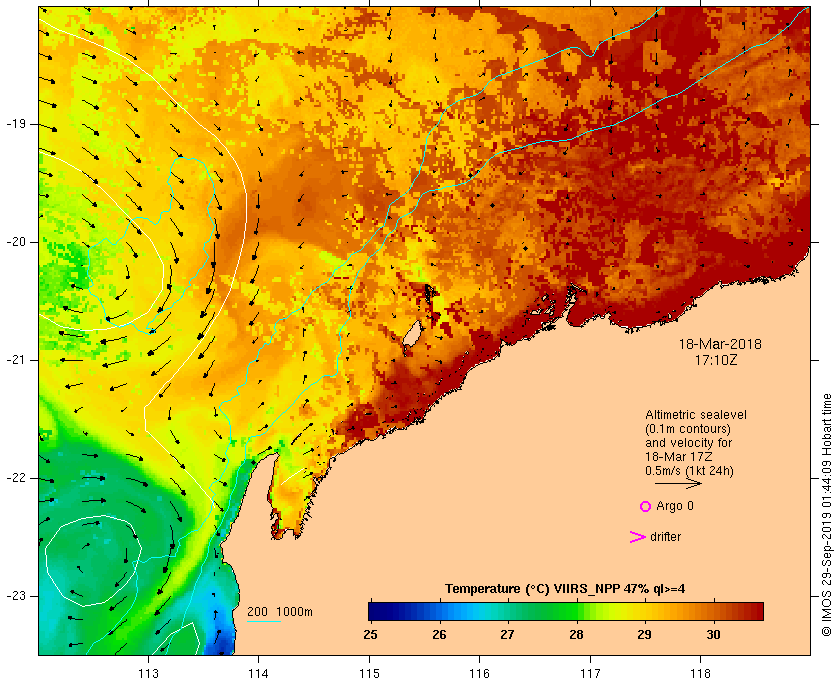Click the latitude axis label -23
Screen dimensions: 840x680
(16, 596)
